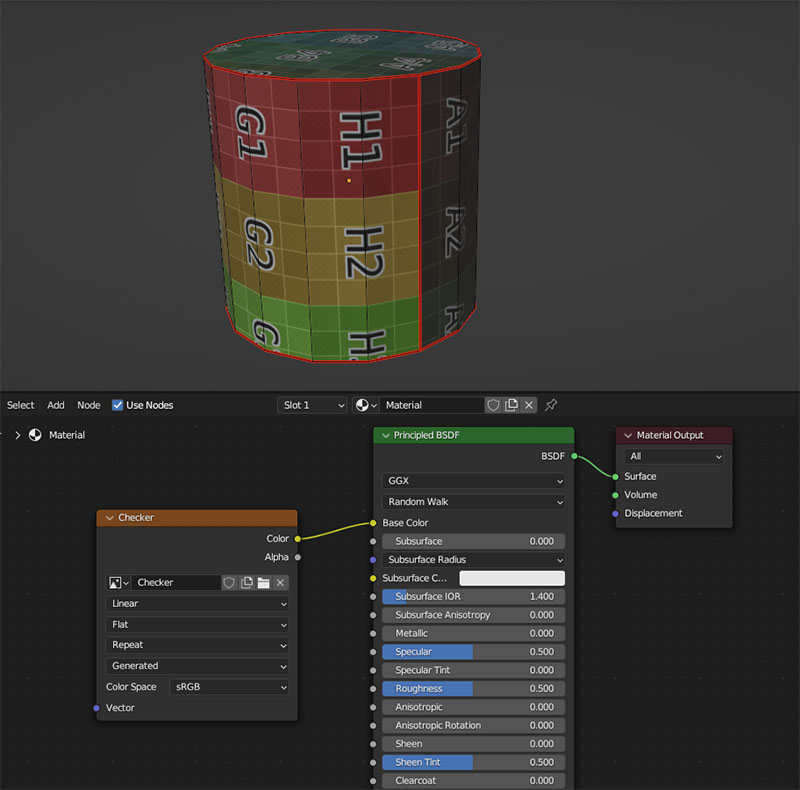
Task: Adjust the Sheen Tint slider
Action: tap(473, 762)
